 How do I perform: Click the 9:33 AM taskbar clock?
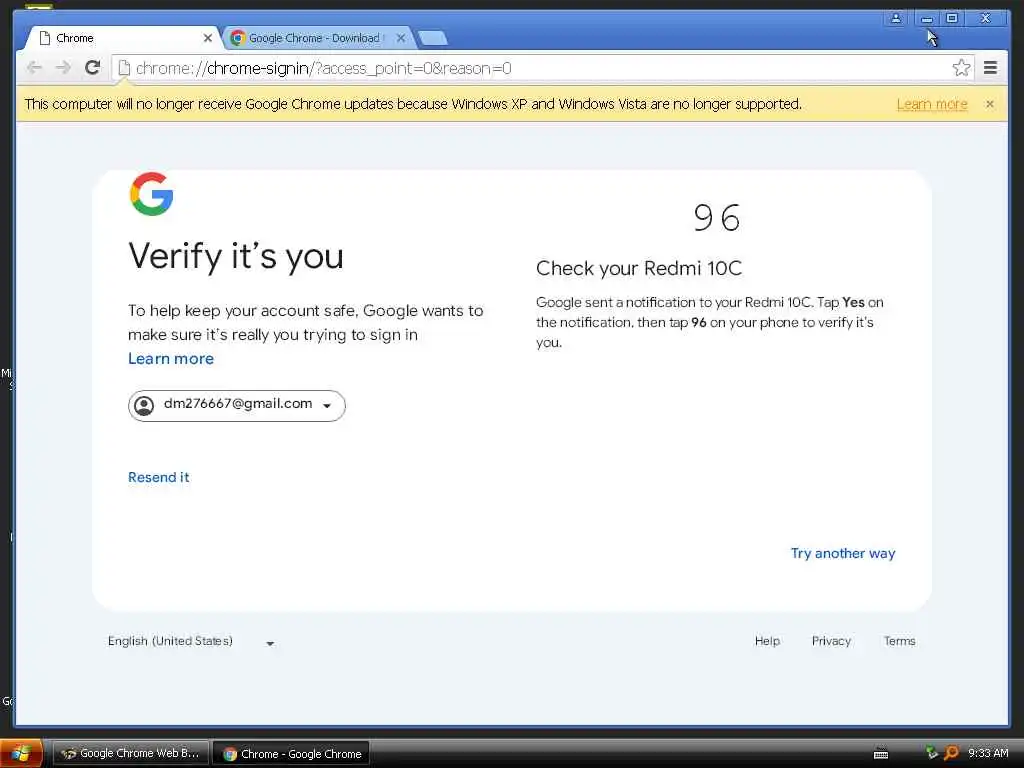pos(988,753)
